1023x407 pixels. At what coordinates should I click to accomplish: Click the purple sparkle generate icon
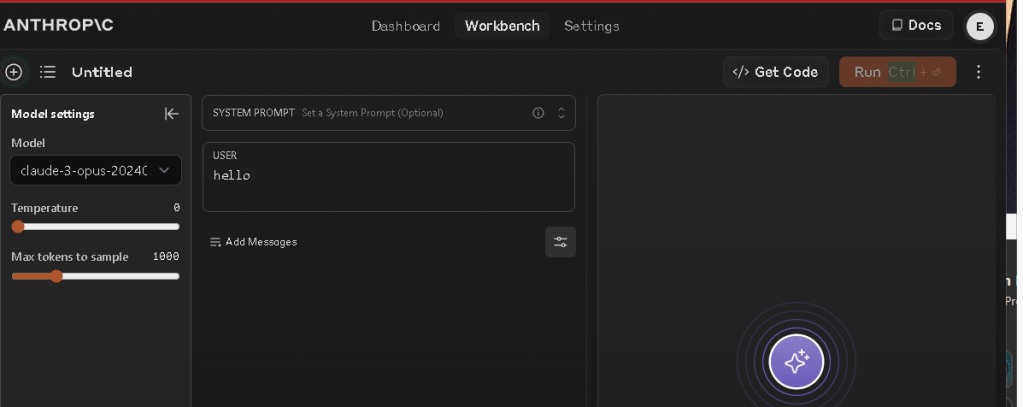point(796,361)
